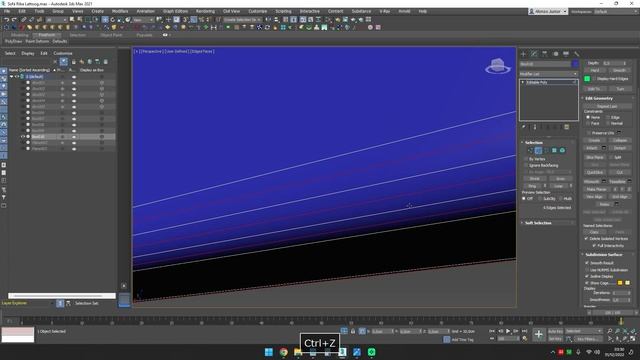
Task: Open the blue object color swatch
Action: pyautogui.click(x=575, y=64)
